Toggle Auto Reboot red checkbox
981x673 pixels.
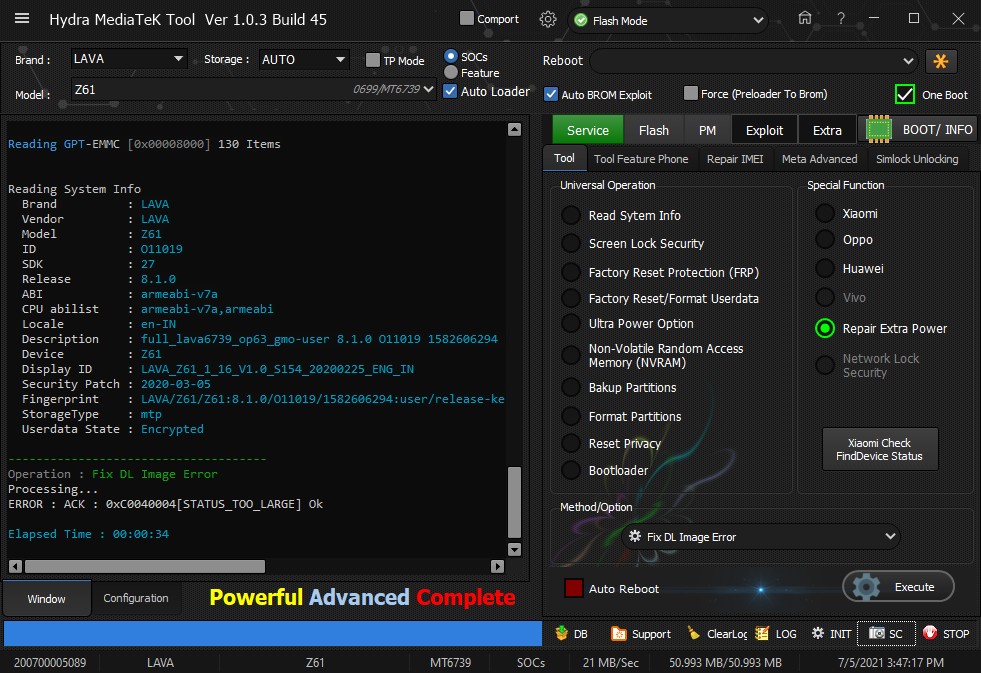pyautogui.click(x=574, y=588)
